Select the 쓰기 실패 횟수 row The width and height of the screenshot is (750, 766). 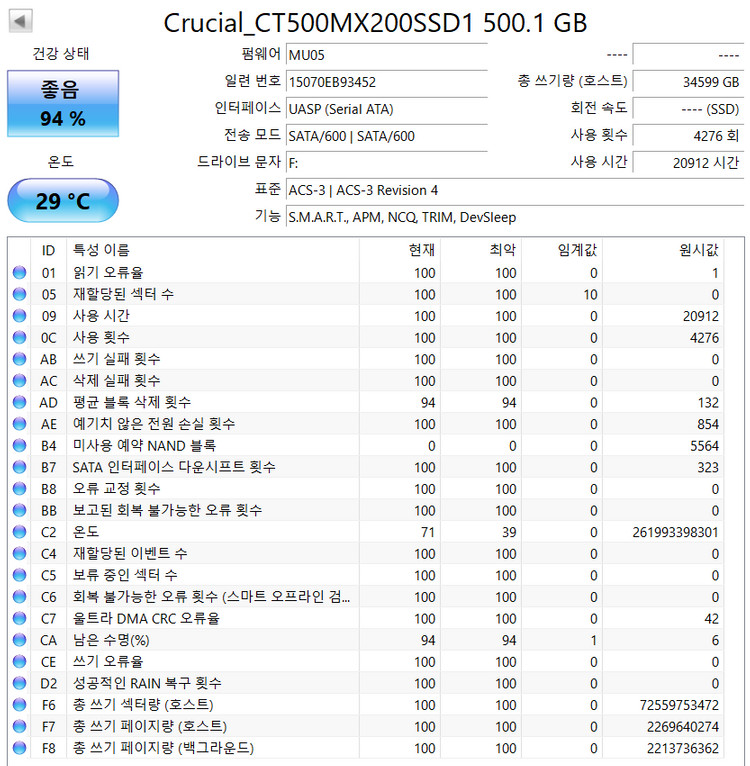pos(366,359)
